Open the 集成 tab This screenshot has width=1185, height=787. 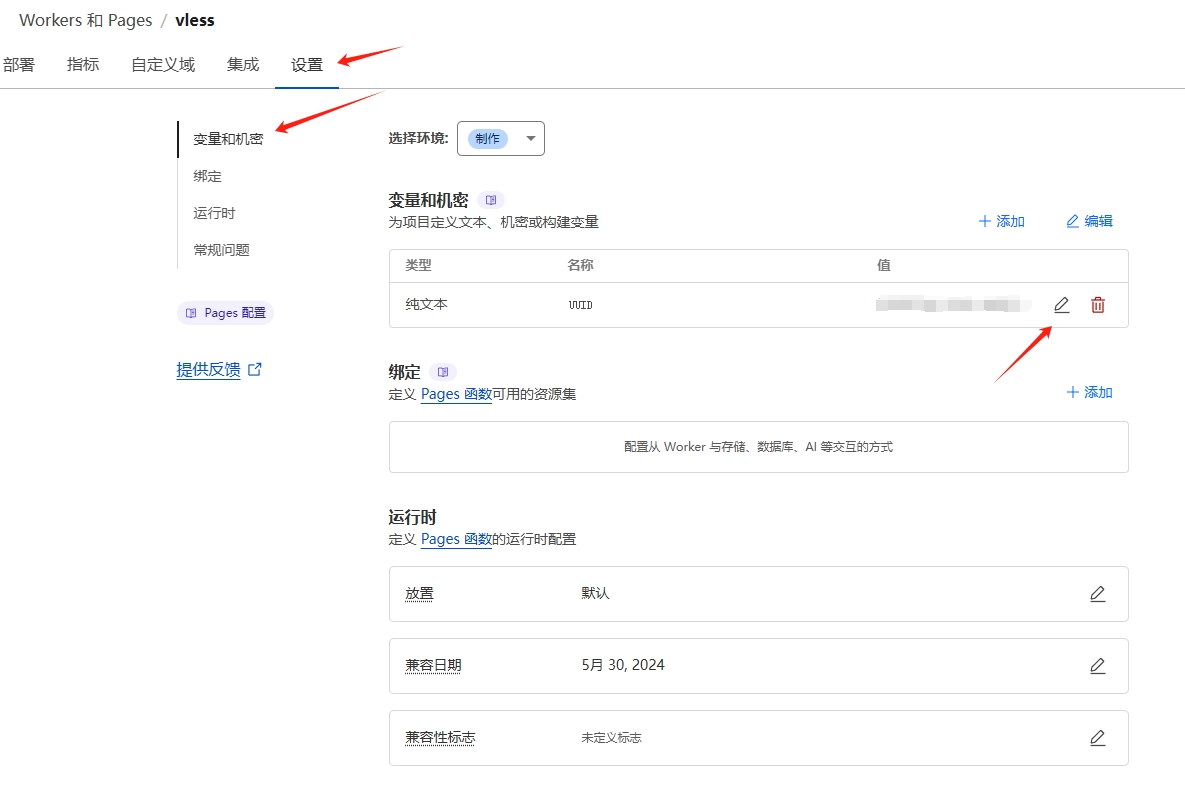point(243,65)
